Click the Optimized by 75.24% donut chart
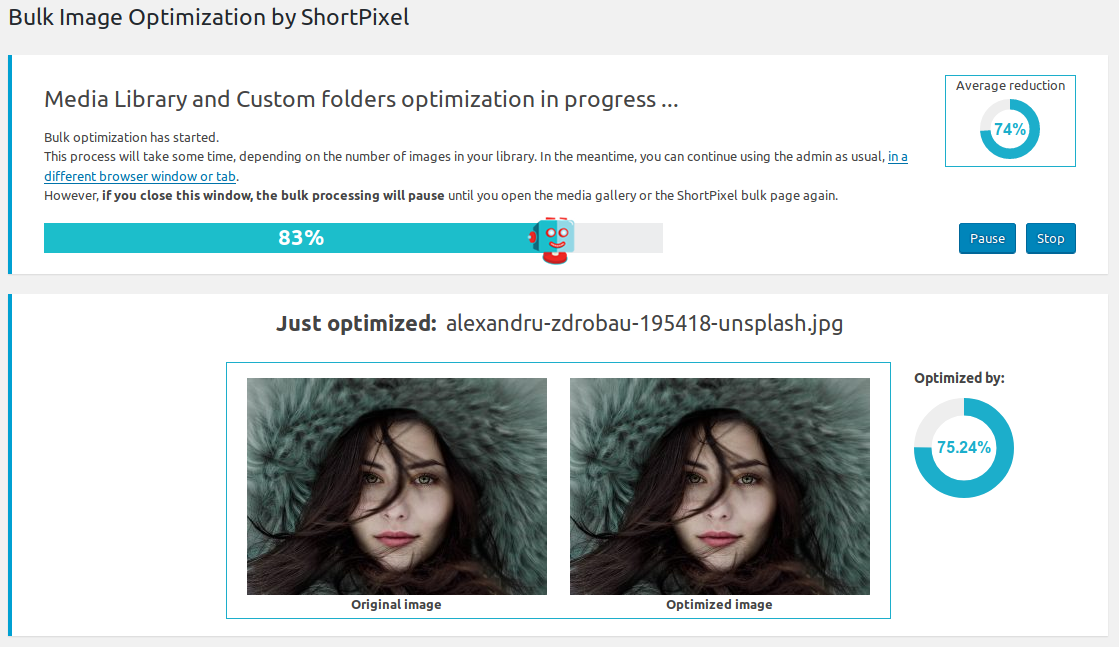The width and height of the screenshot is (1119, 647). pyautogui.click(x=963, y=448)
